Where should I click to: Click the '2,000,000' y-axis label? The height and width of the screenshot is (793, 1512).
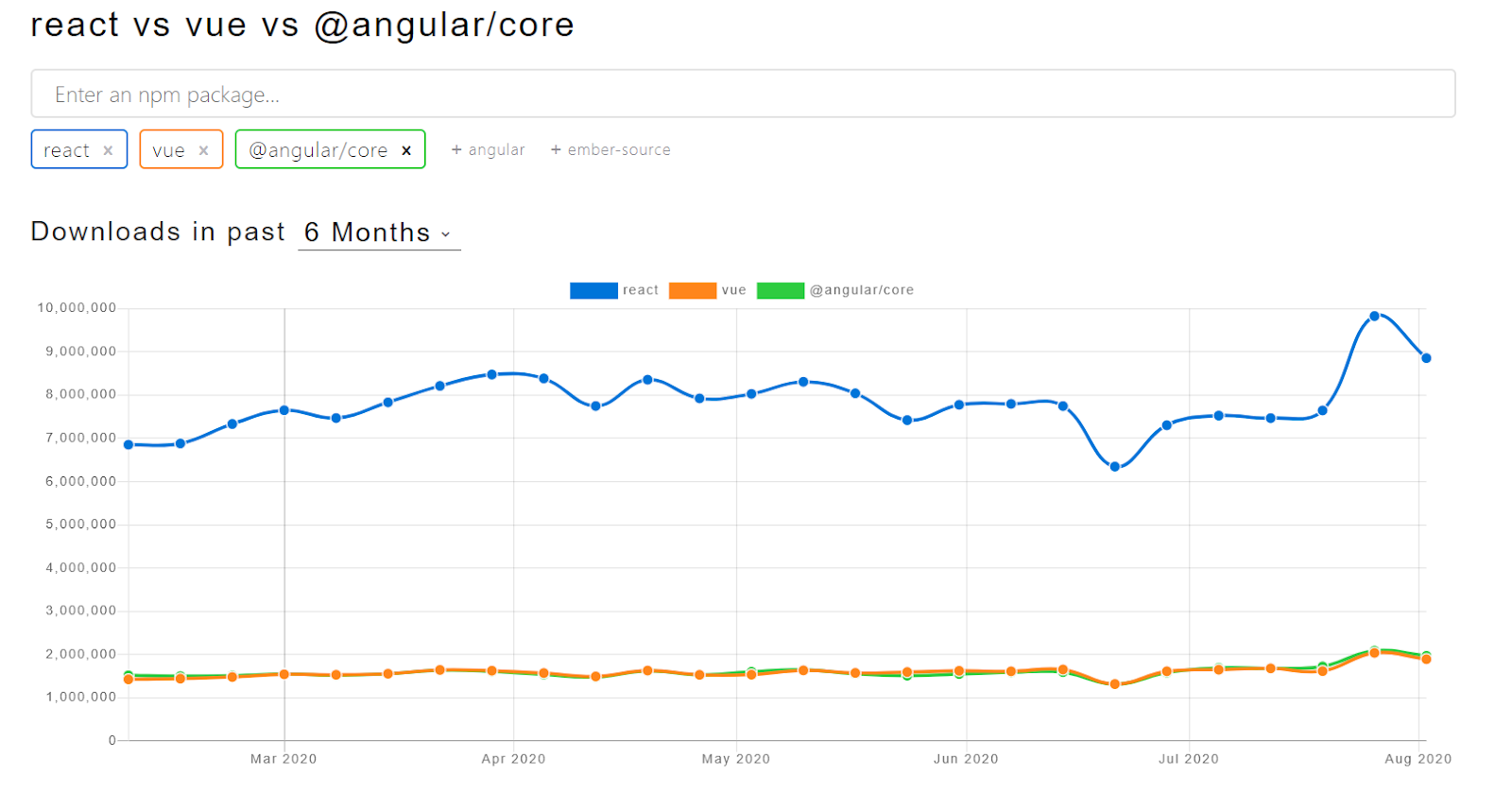pyautogui.click(x=80, y=654)
